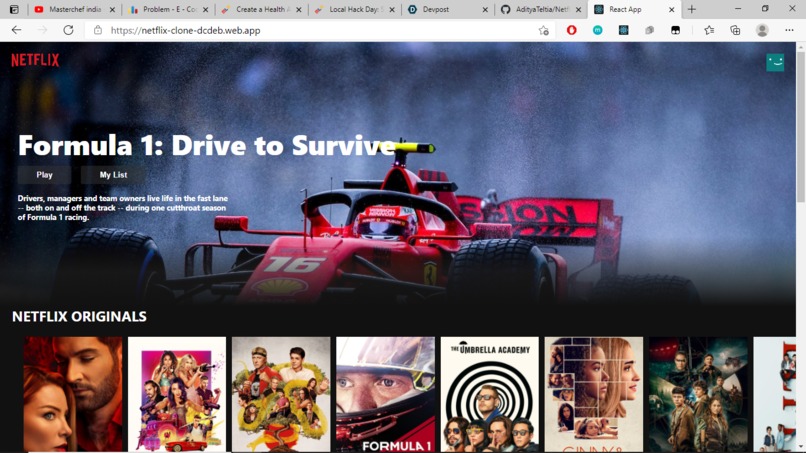Add page to favorites star icon

point(543,30)
